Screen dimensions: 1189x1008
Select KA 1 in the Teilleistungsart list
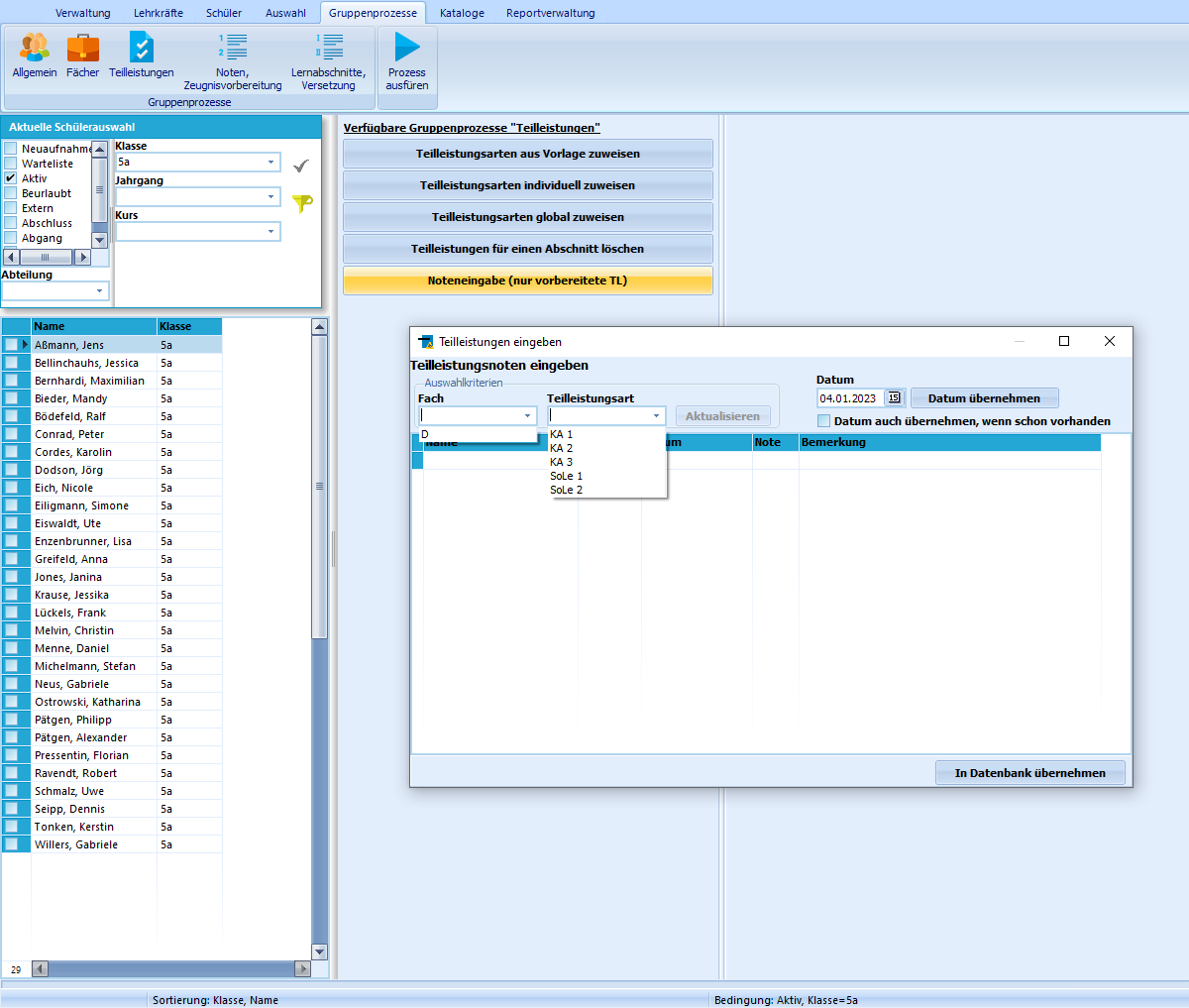[607, 434]
